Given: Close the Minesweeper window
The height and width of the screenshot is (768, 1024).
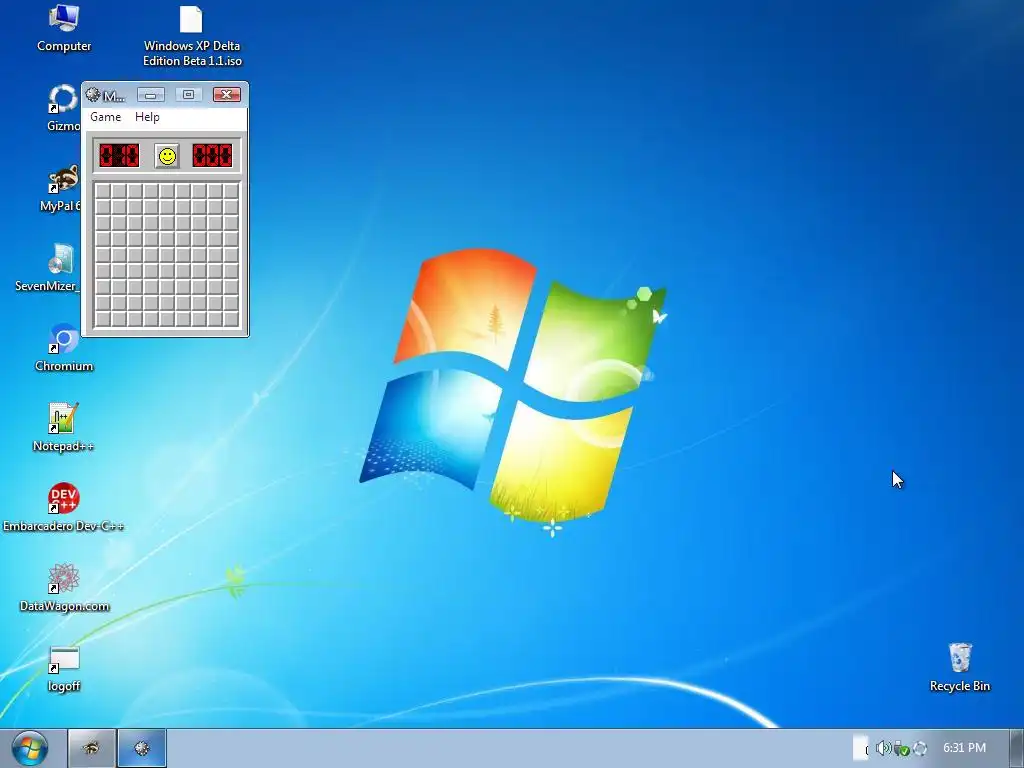Looking at the screenshot, I should click(x=226, y=95).
